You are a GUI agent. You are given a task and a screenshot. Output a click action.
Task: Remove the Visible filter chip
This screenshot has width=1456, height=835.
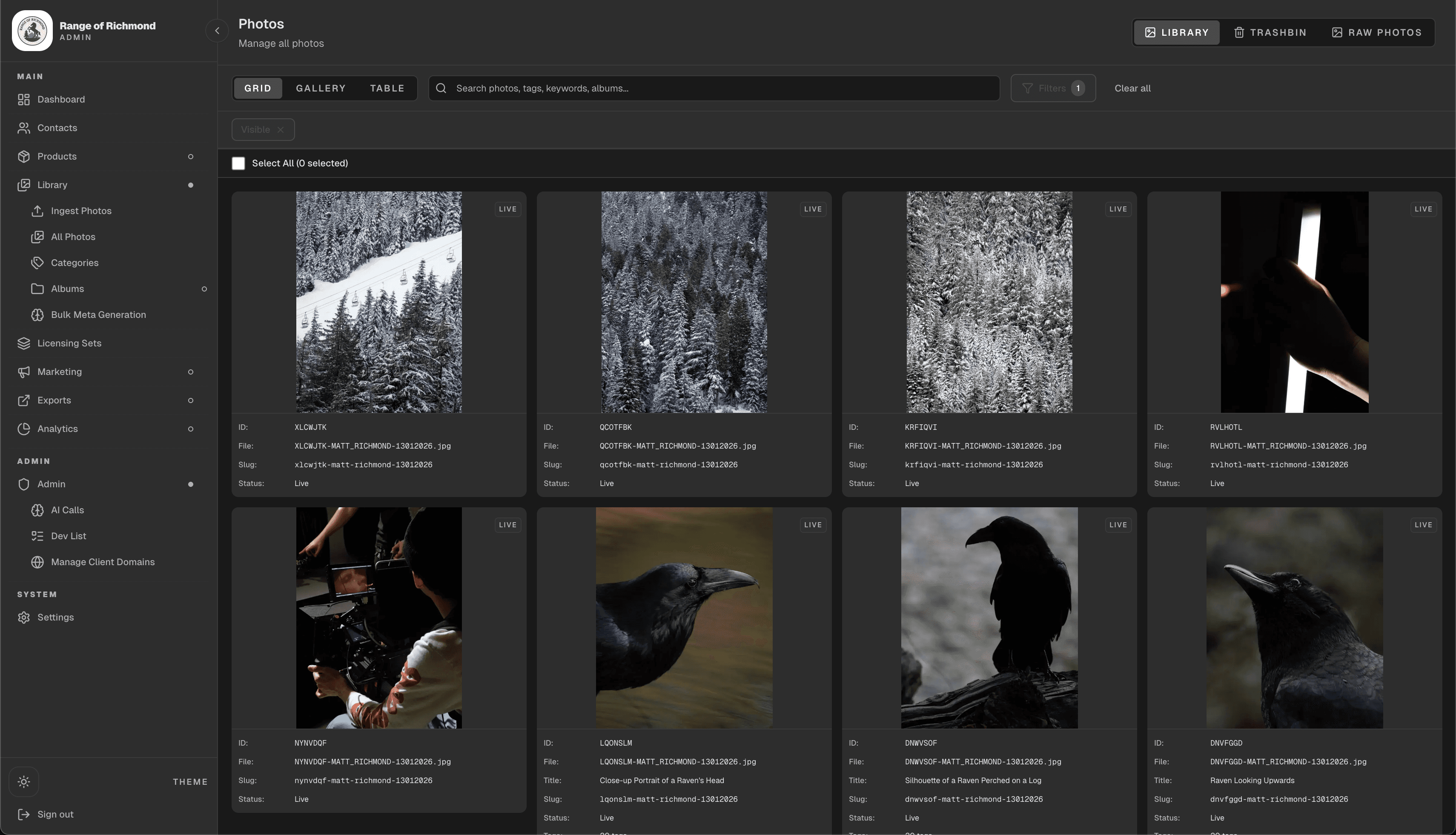pyautogui.click(x=281, y=130)
